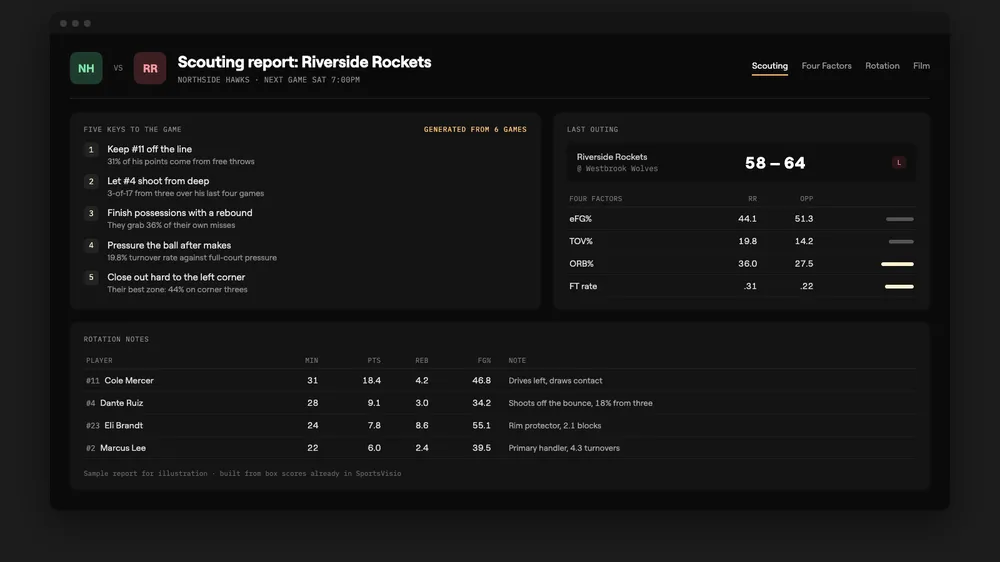Switch to the Four Factors tab
This screenshot has height=562, width=1000.
point(826,66)
